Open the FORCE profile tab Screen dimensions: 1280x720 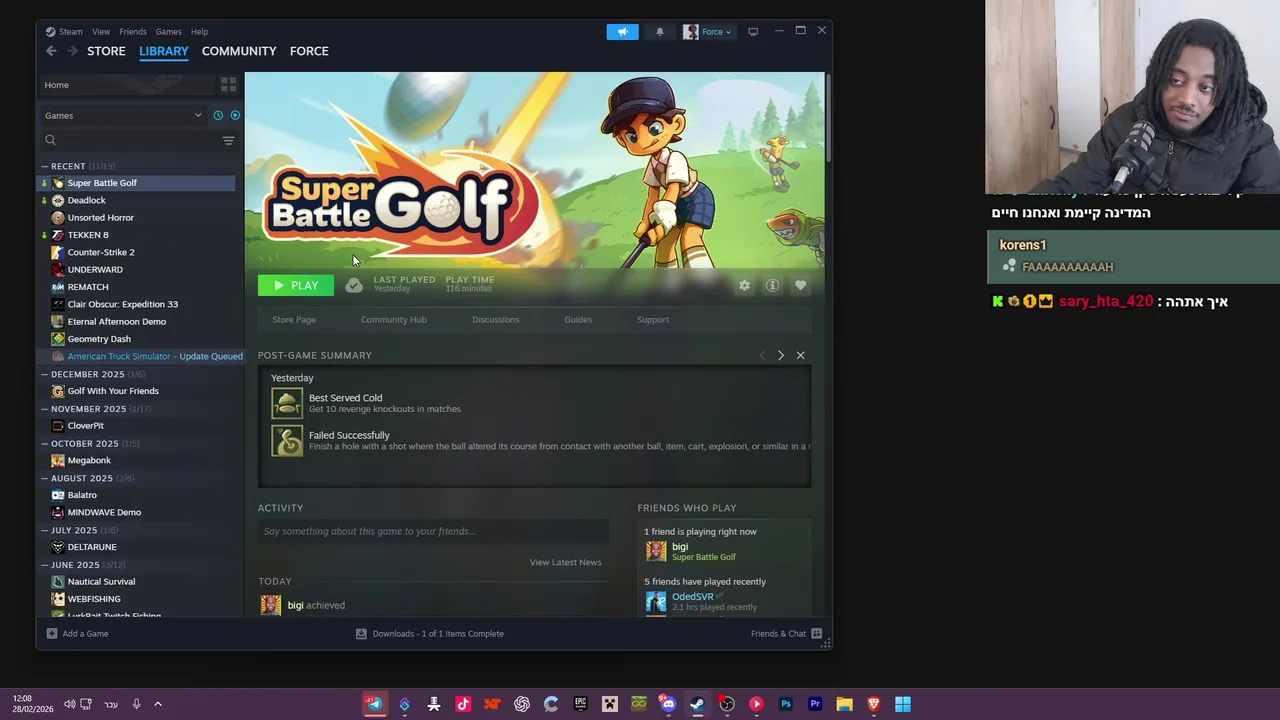coord(309,51)
